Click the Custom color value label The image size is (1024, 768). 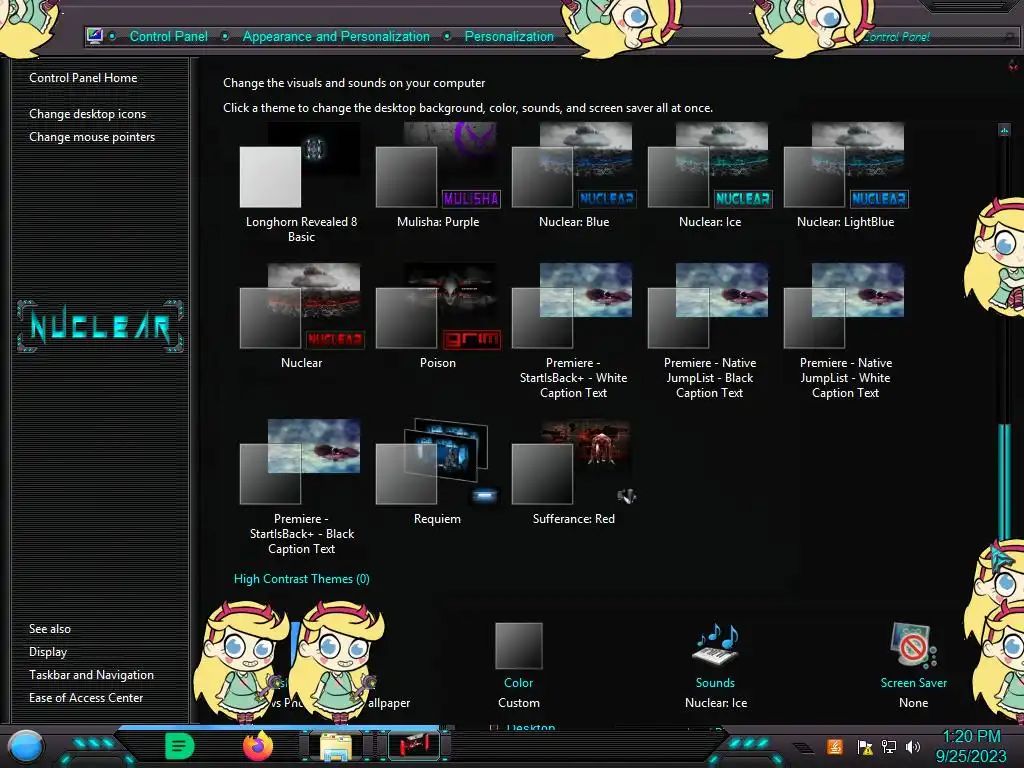(519, 703)
